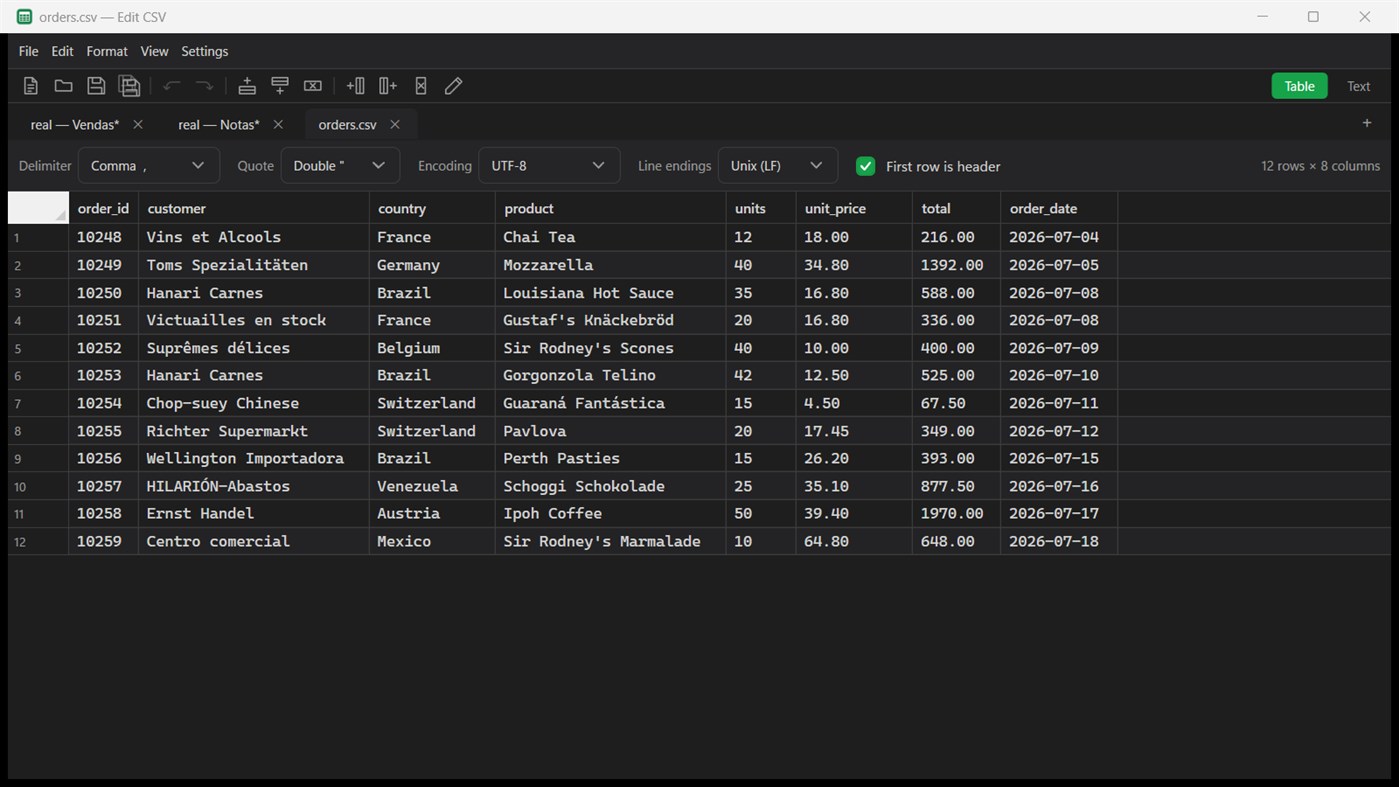Select the unit_price column header
Image resolution: width=1399 pixels, height=787 pixels.
tap(854, 208)
